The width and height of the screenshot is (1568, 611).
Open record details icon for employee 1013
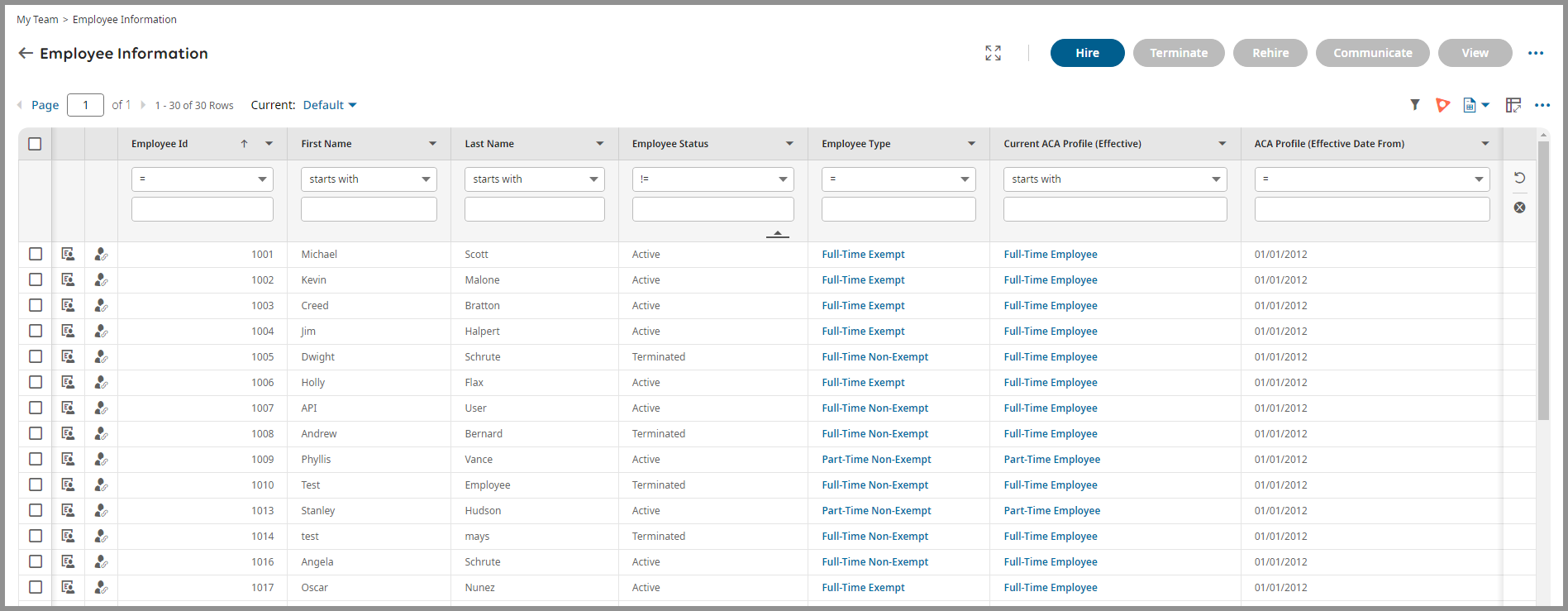coord(68,511)
